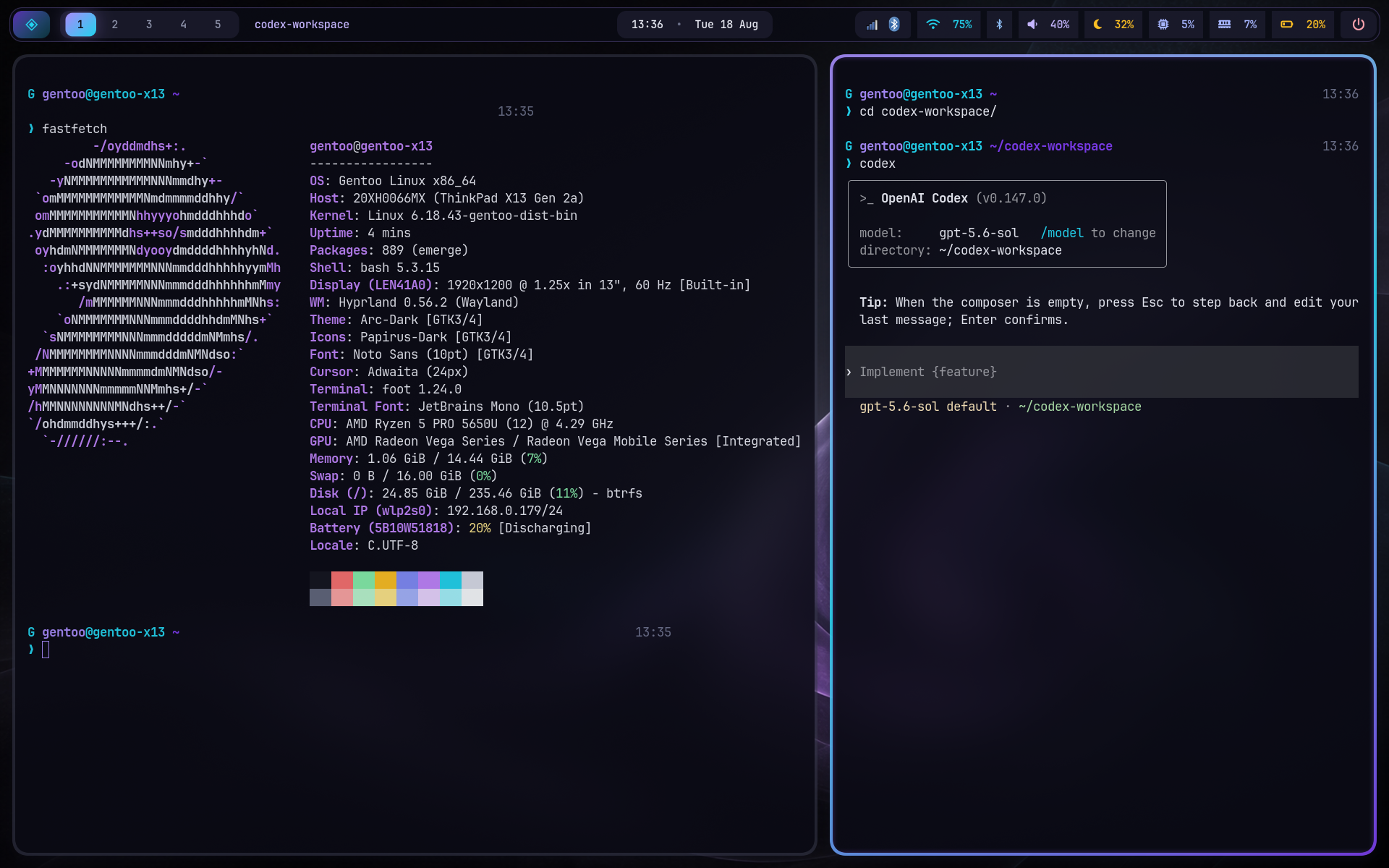1389x868 pixels.
Task: Click the 20% battery value in the bar
Action: coord(1316,25)
